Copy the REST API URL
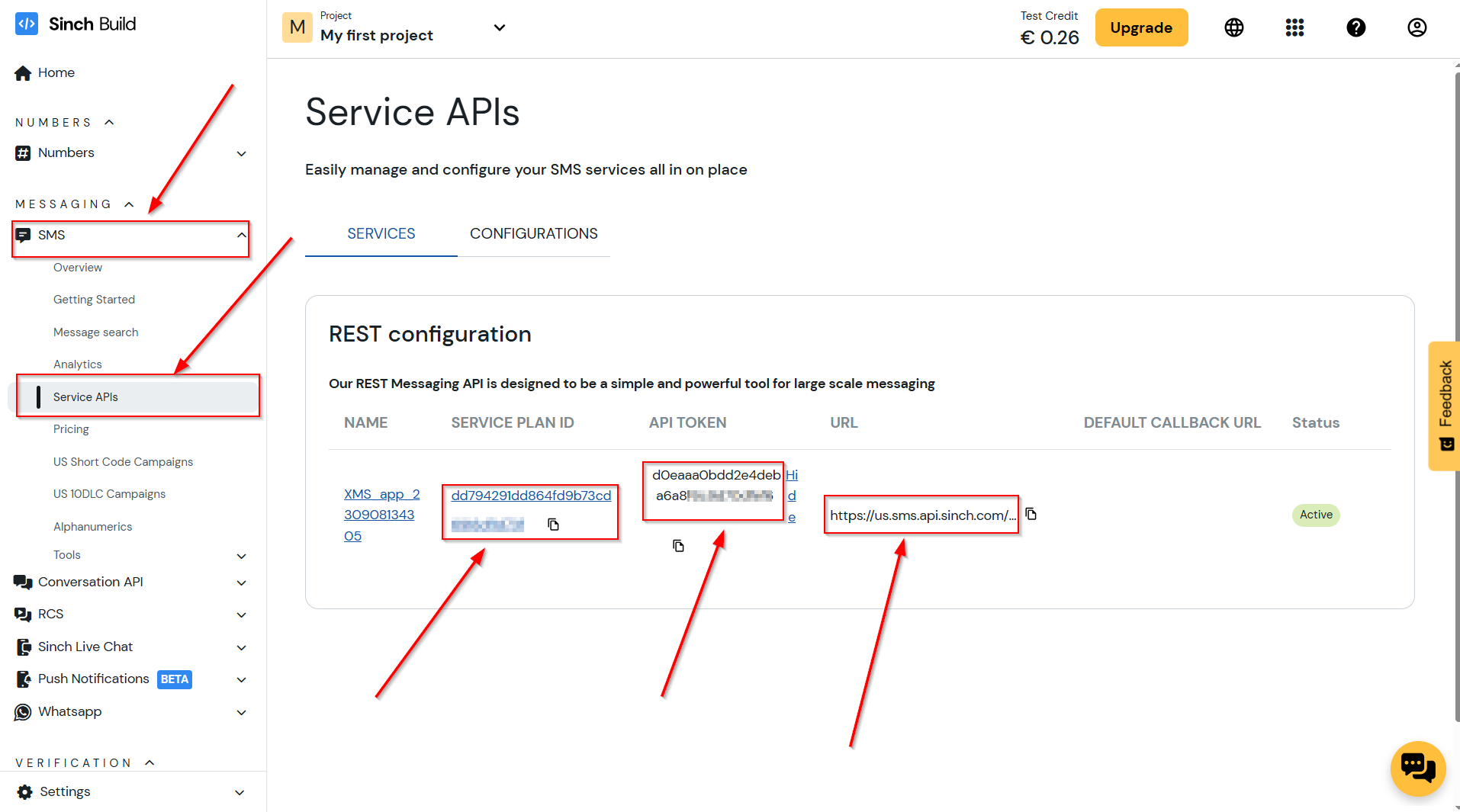The height and width of the screenshot is (812, 1460). pyautogui.click(x=1031, y=514)
